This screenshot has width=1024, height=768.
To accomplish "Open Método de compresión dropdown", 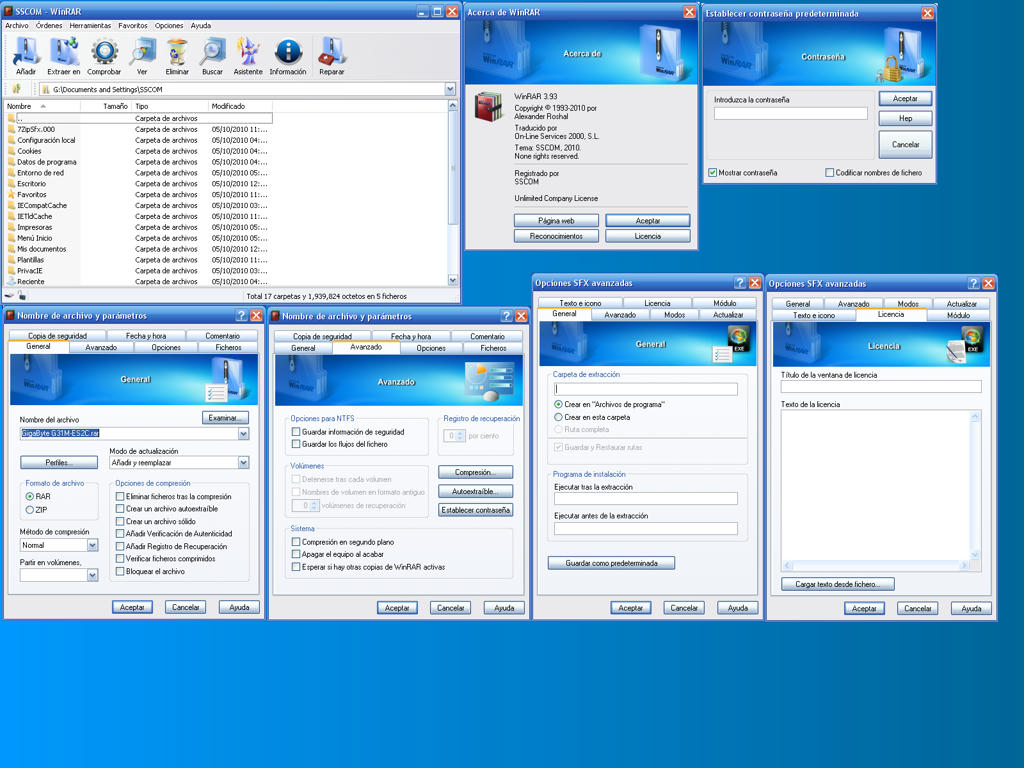I will 92,545.
